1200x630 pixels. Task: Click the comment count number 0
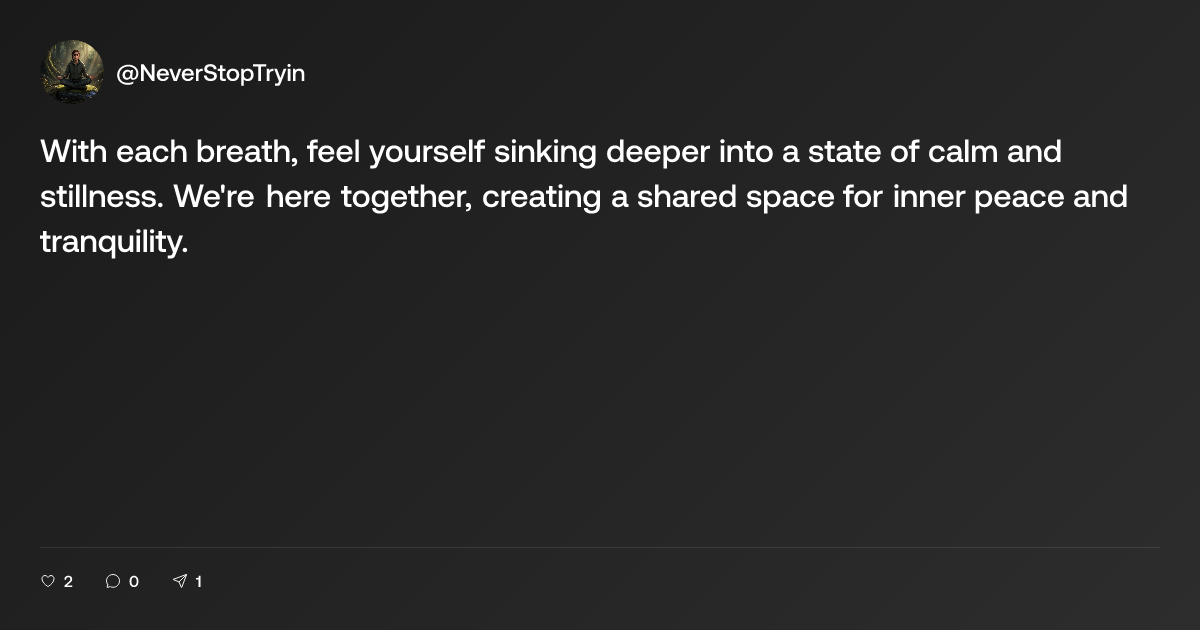[x=134, y=581]
